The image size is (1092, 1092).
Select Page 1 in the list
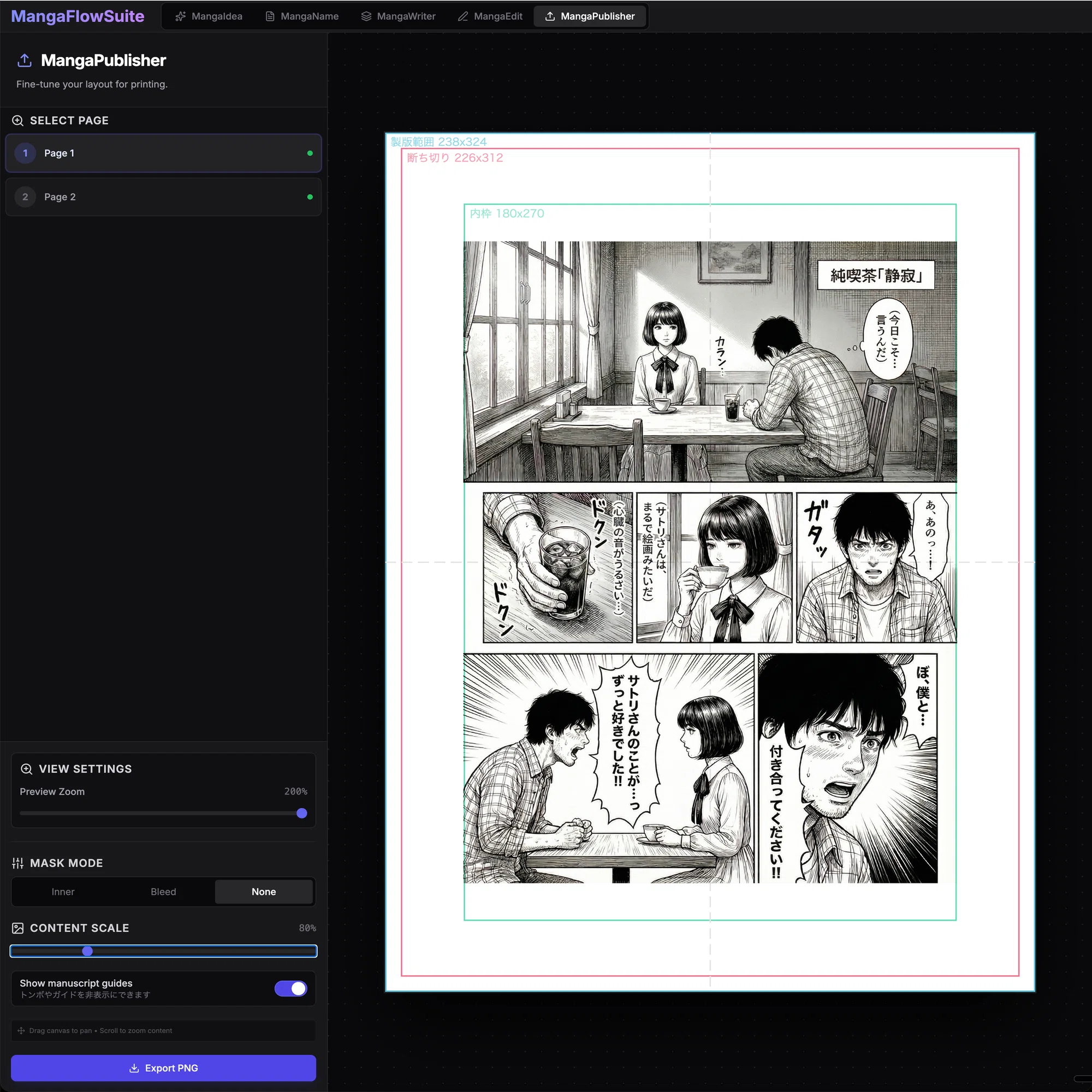point(163,153)
